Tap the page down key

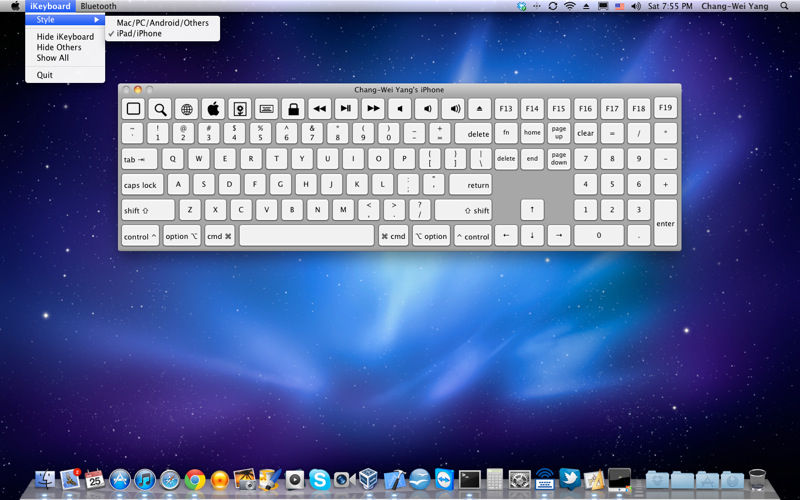(x=559, y=159)
